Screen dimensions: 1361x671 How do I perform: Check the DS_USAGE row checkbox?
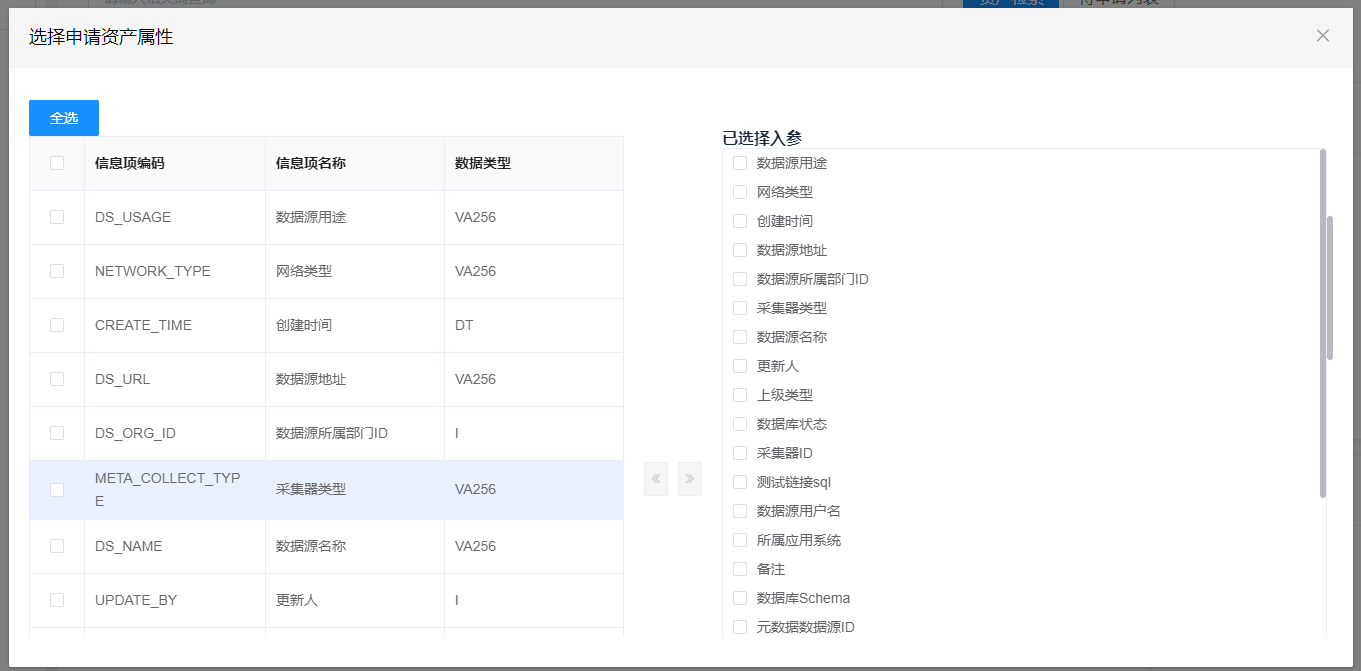(57, 217)
